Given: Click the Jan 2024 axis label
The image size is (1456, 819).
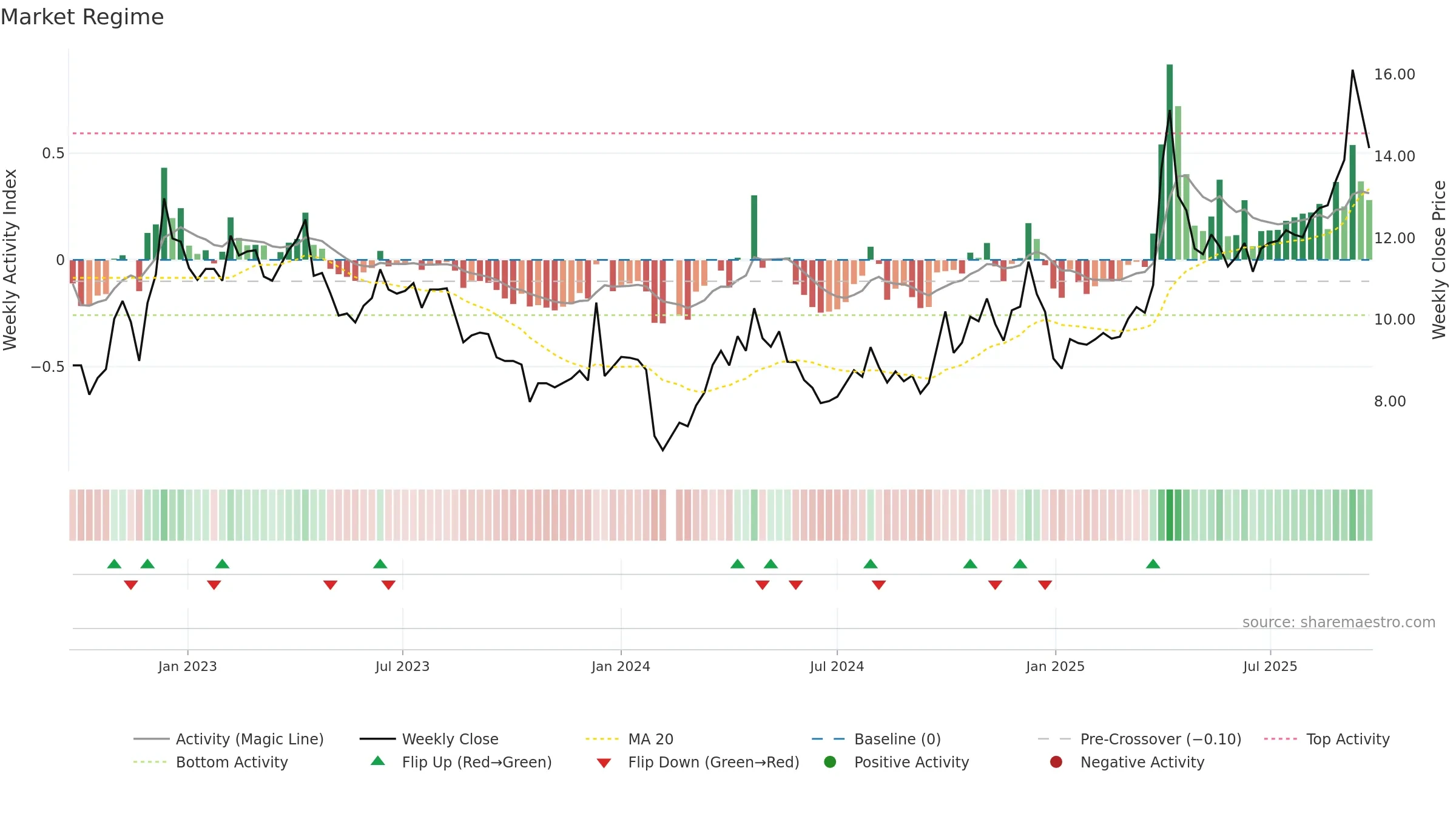Looking at the screenshot, I should [x=621, y=666].
